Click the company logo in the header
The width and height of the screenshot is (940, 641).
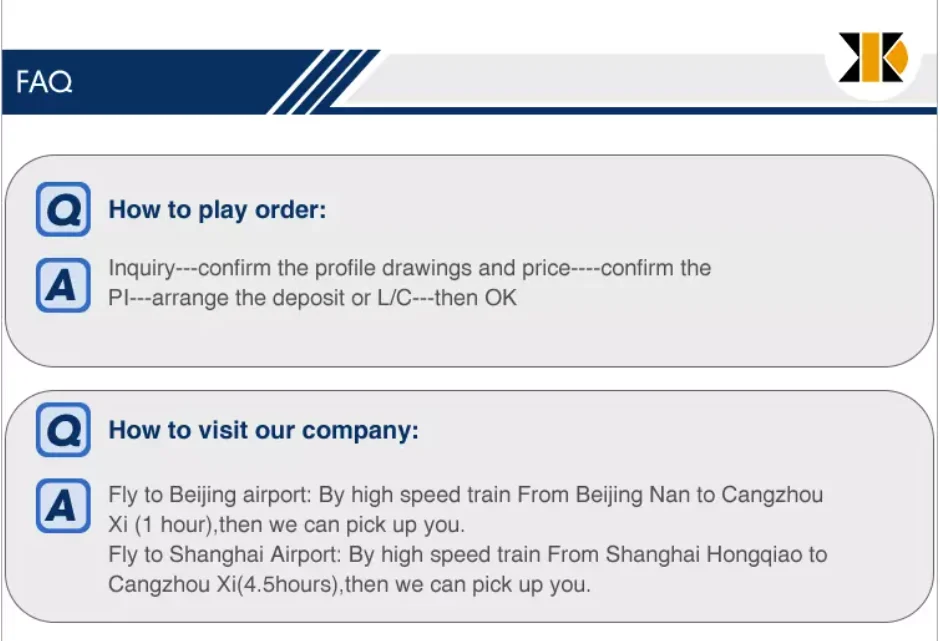[x=872, y=57]
